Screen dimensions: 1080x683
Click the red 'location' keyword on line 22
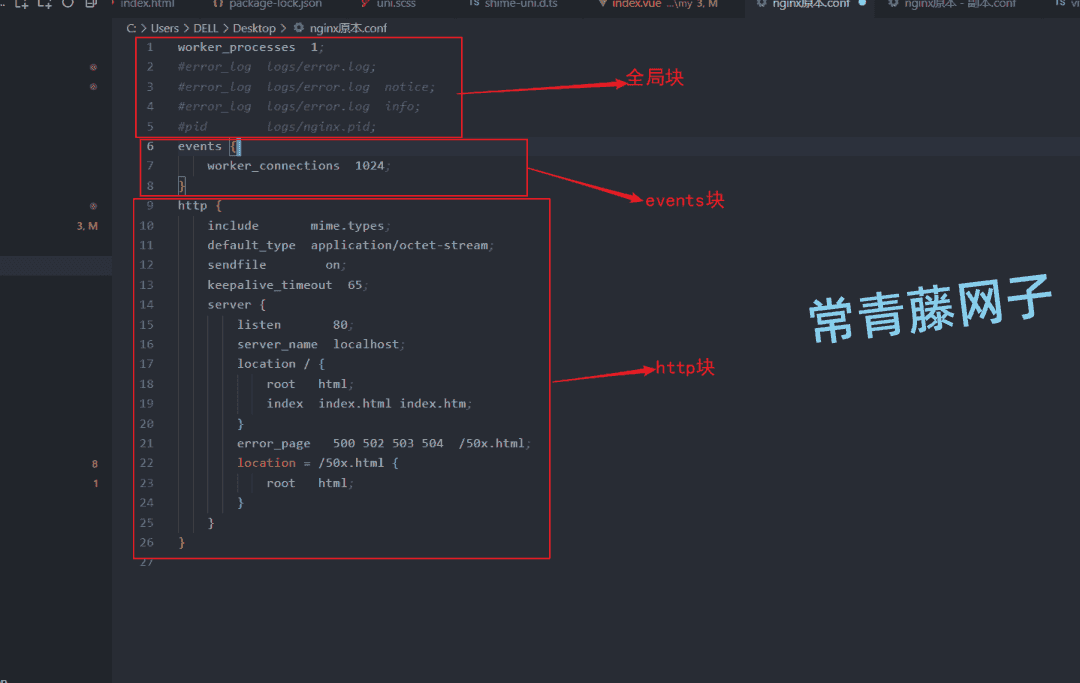point(267,463)
